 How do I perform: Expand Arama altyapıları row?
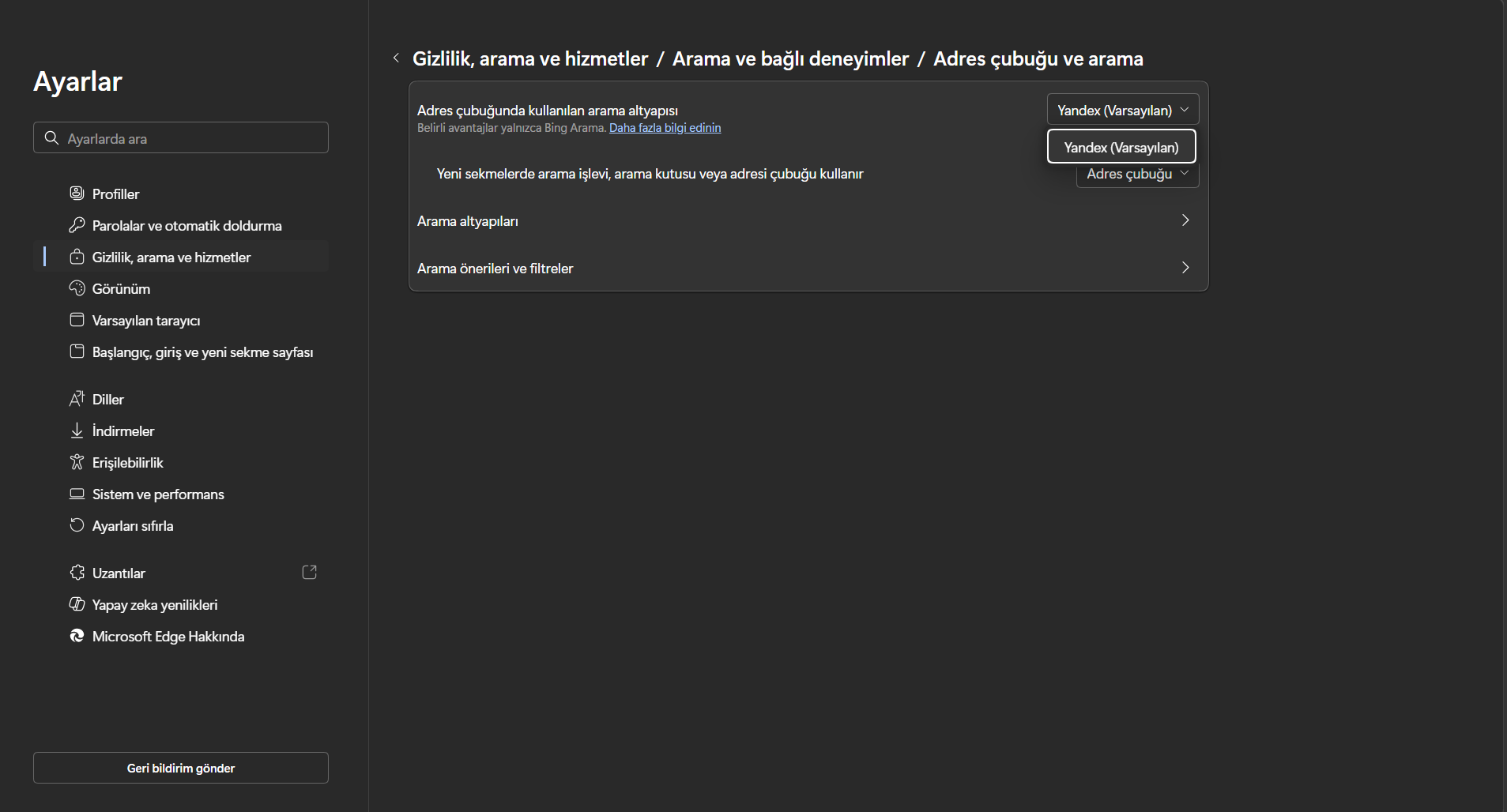pyautogui.click(x=808, y=221)
